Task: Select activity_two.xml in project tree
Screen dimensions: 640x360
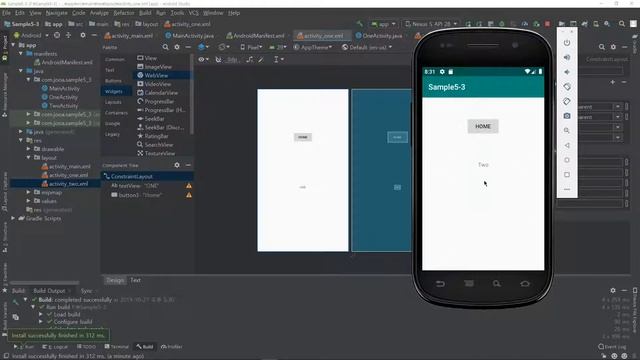Action: point(68,184)
